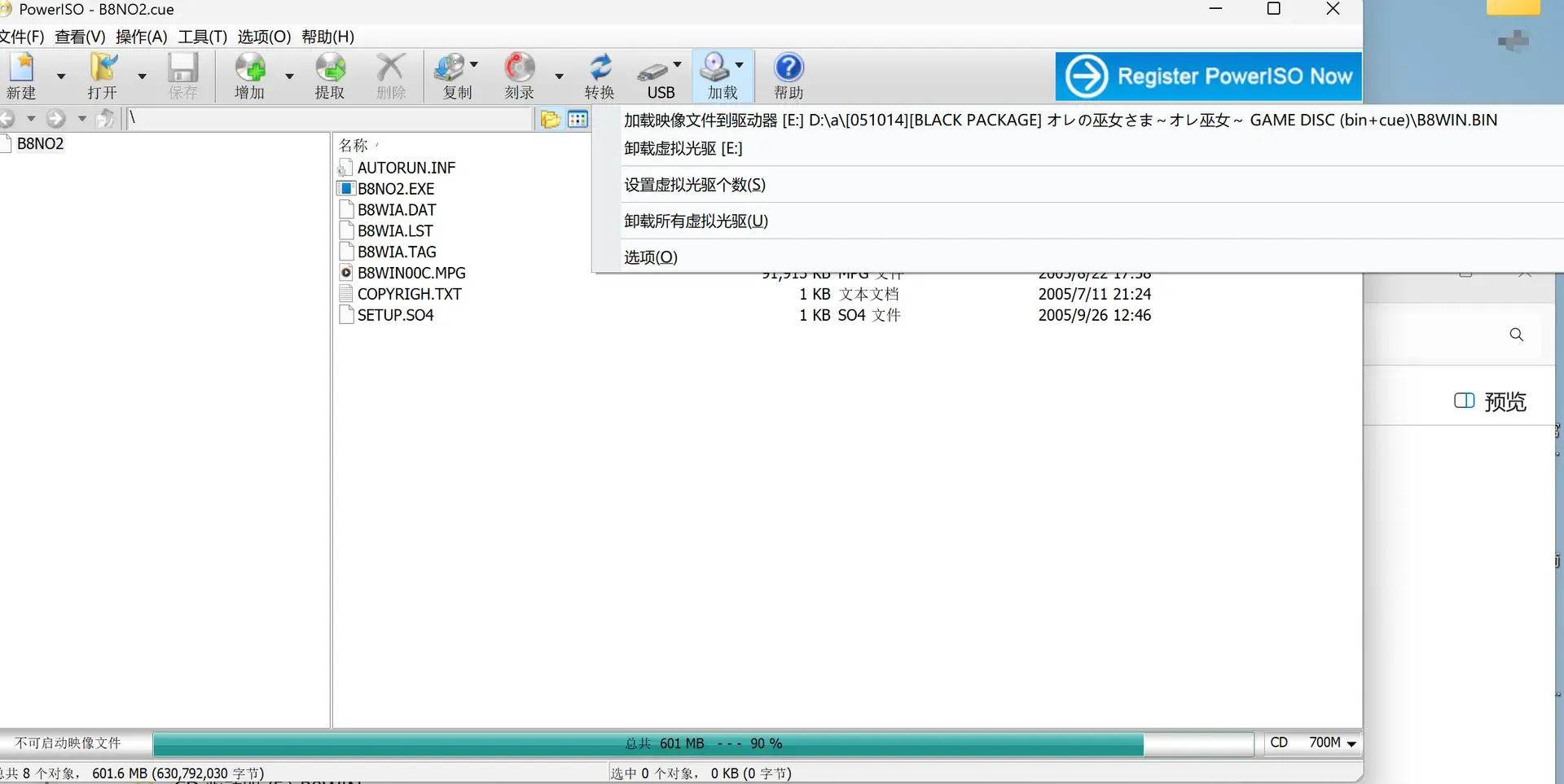Select the SETUP.SO4 file
This screenshot has height=784, width=1564.
[395, 315]
